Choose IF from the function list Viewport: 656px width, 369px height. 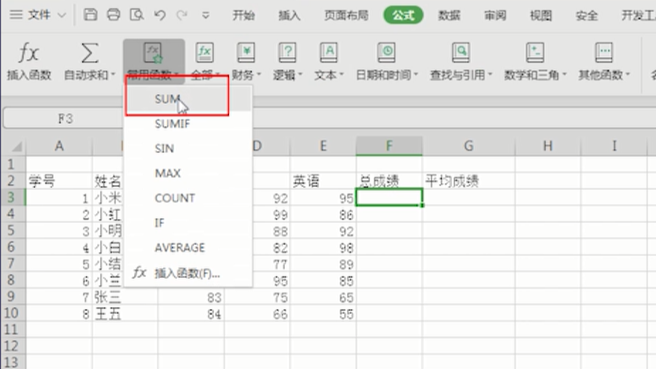click(x=188, y=223)
